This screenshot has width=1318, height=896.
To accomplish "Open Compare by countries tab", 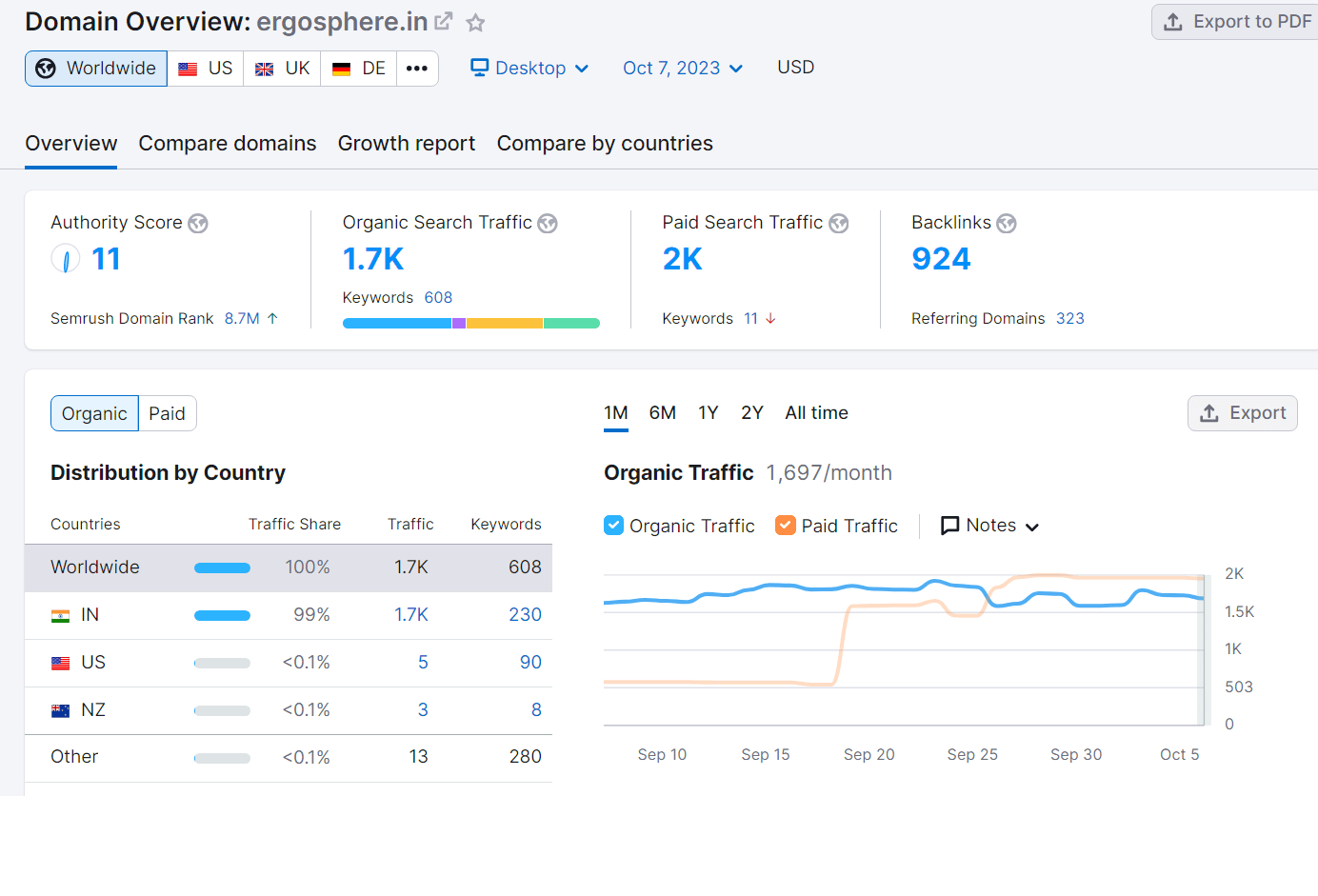I will coord(605,144).
